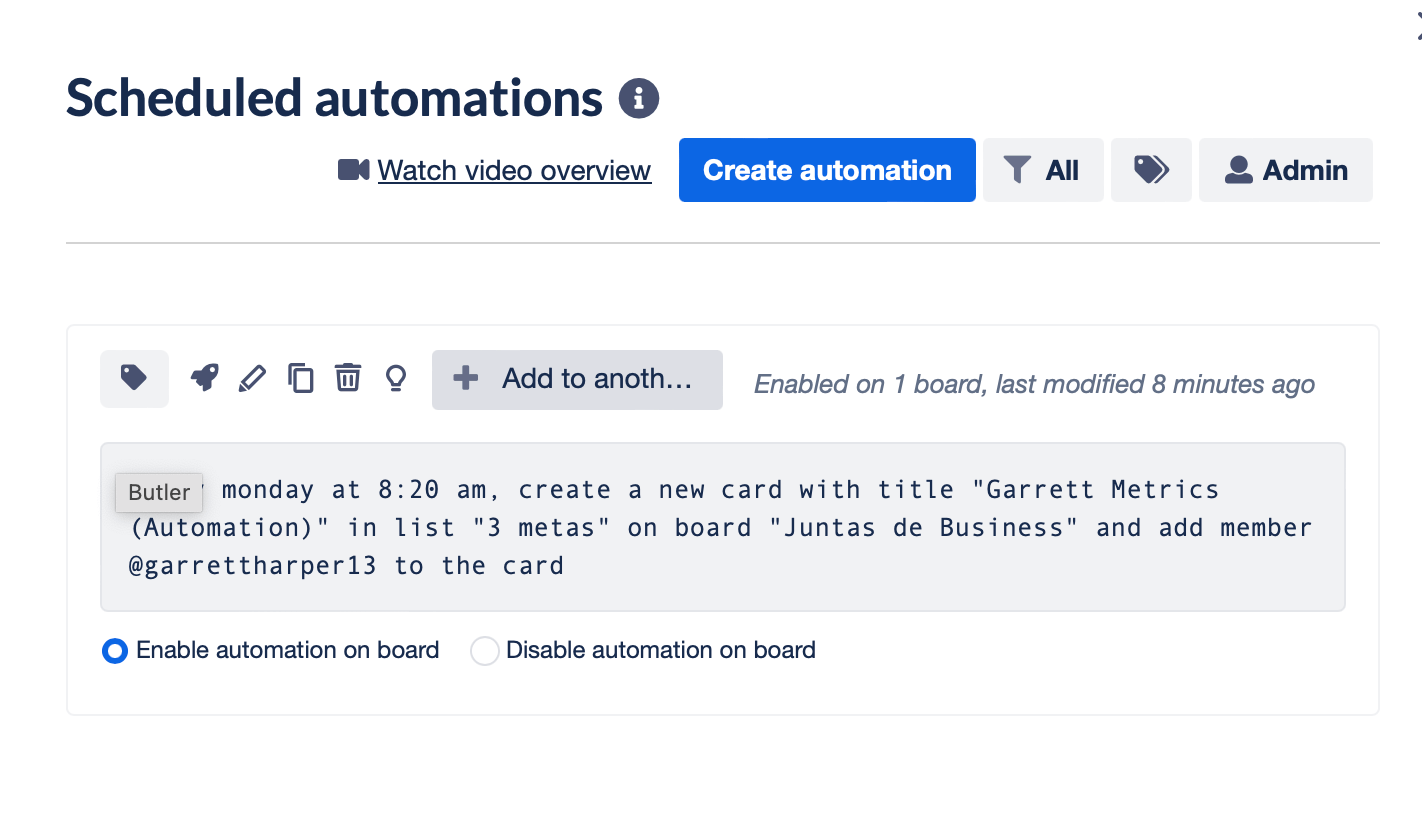1422x818 pixels.
Task: Open the All filter dropdown
Action: point(1043,170)
